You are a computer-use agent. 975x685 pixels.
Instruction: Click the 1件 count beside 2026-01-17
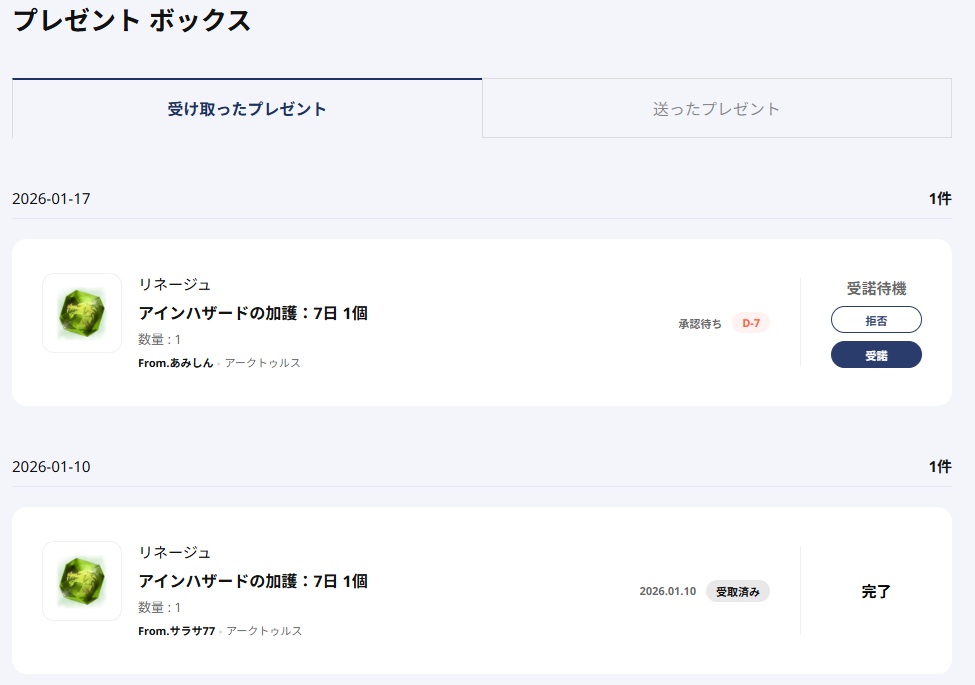pos(939,199)
